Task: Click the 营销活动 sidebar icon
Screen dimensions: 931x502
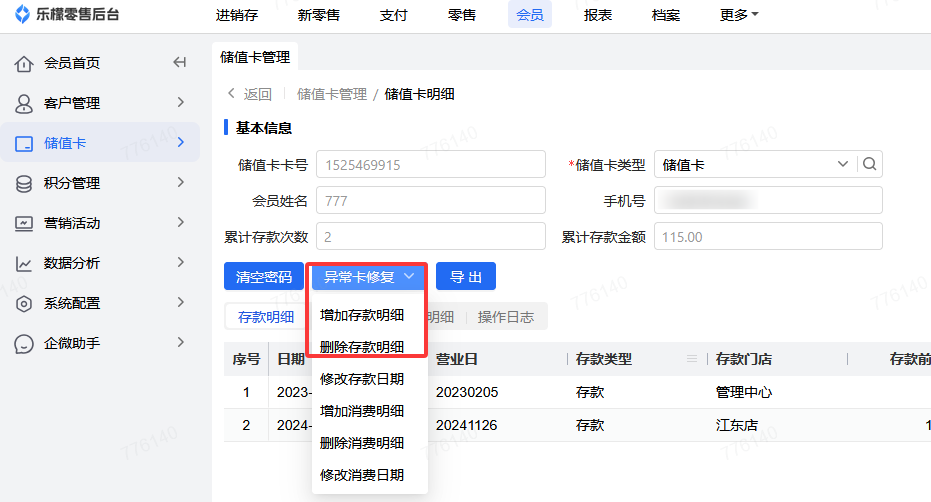Action: (24, 224)
